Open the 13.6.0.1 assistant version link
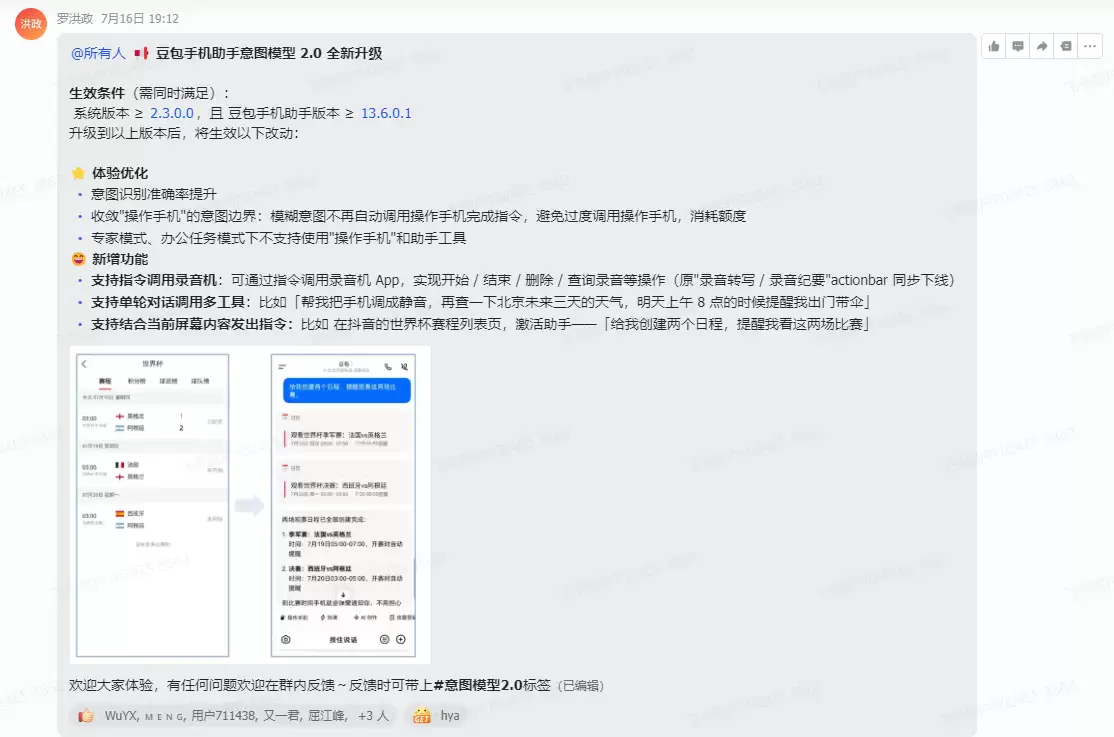 (x=386, y=113)
